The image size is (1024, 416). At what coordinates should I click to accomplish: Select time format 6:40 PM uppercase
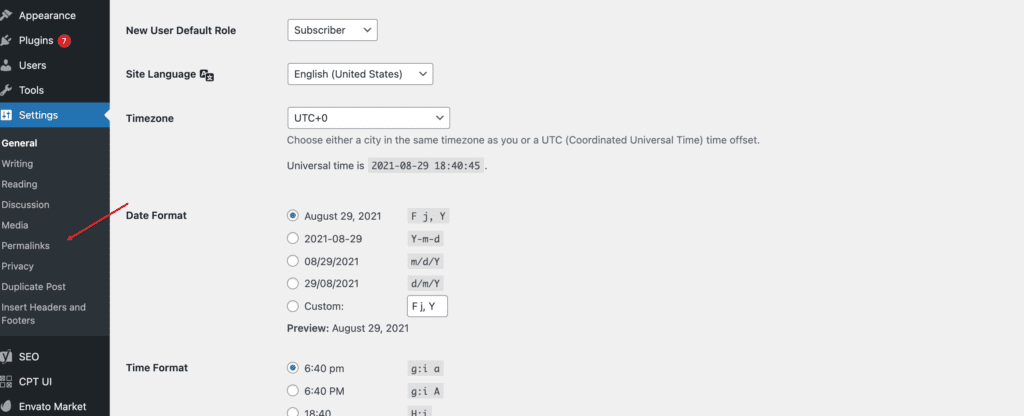293,391
